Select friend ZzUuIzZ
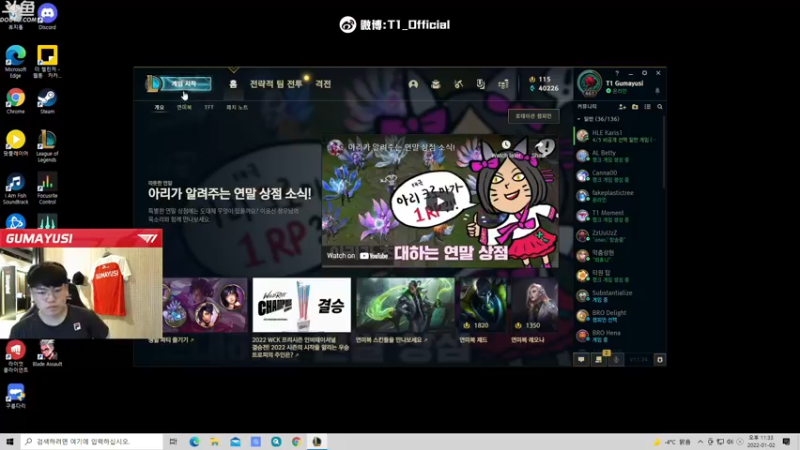This screenshot has width=800, height=450. coord(619,236)
